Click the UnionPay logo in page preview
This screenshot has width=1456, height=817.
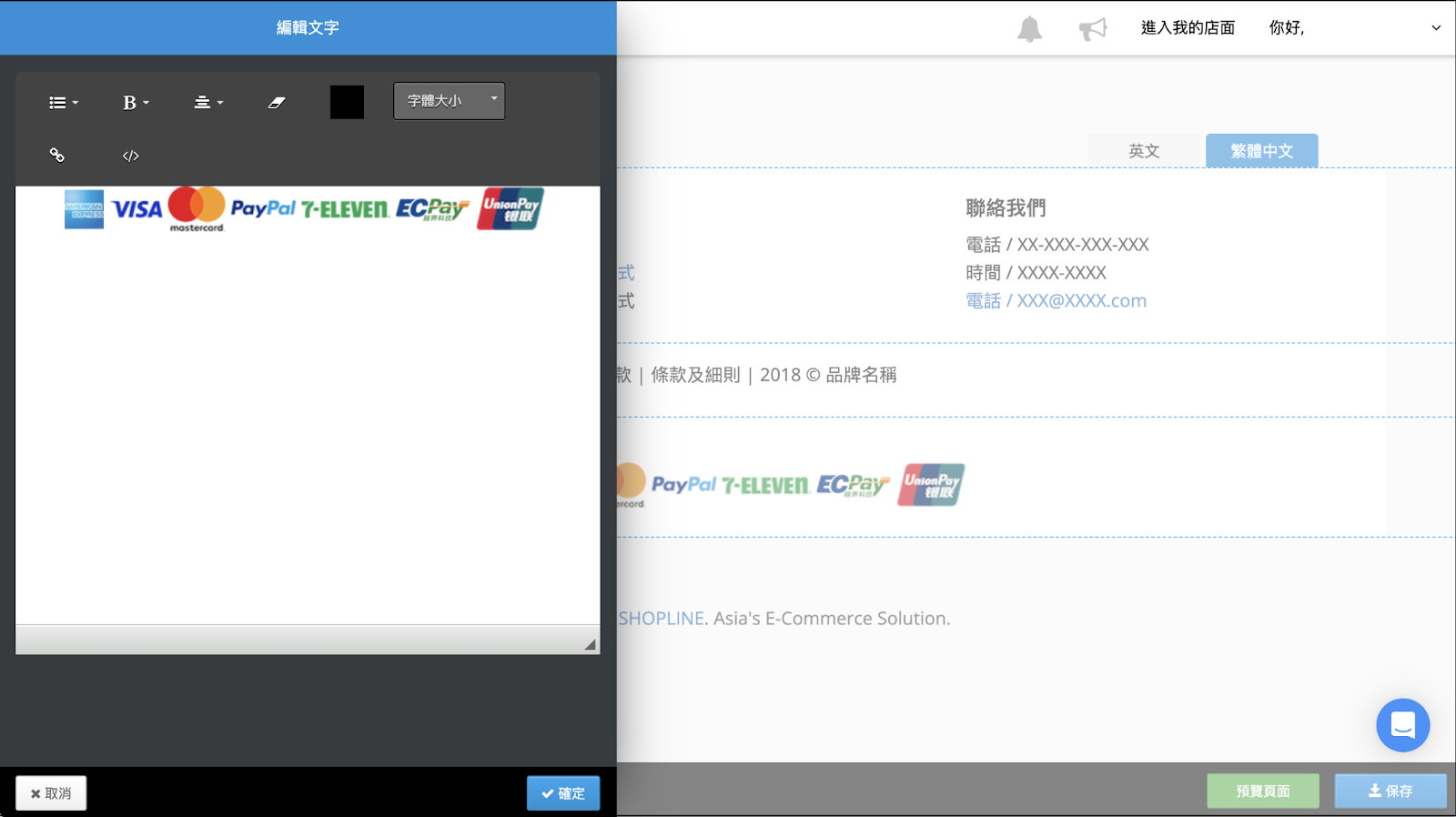point(931,485)
